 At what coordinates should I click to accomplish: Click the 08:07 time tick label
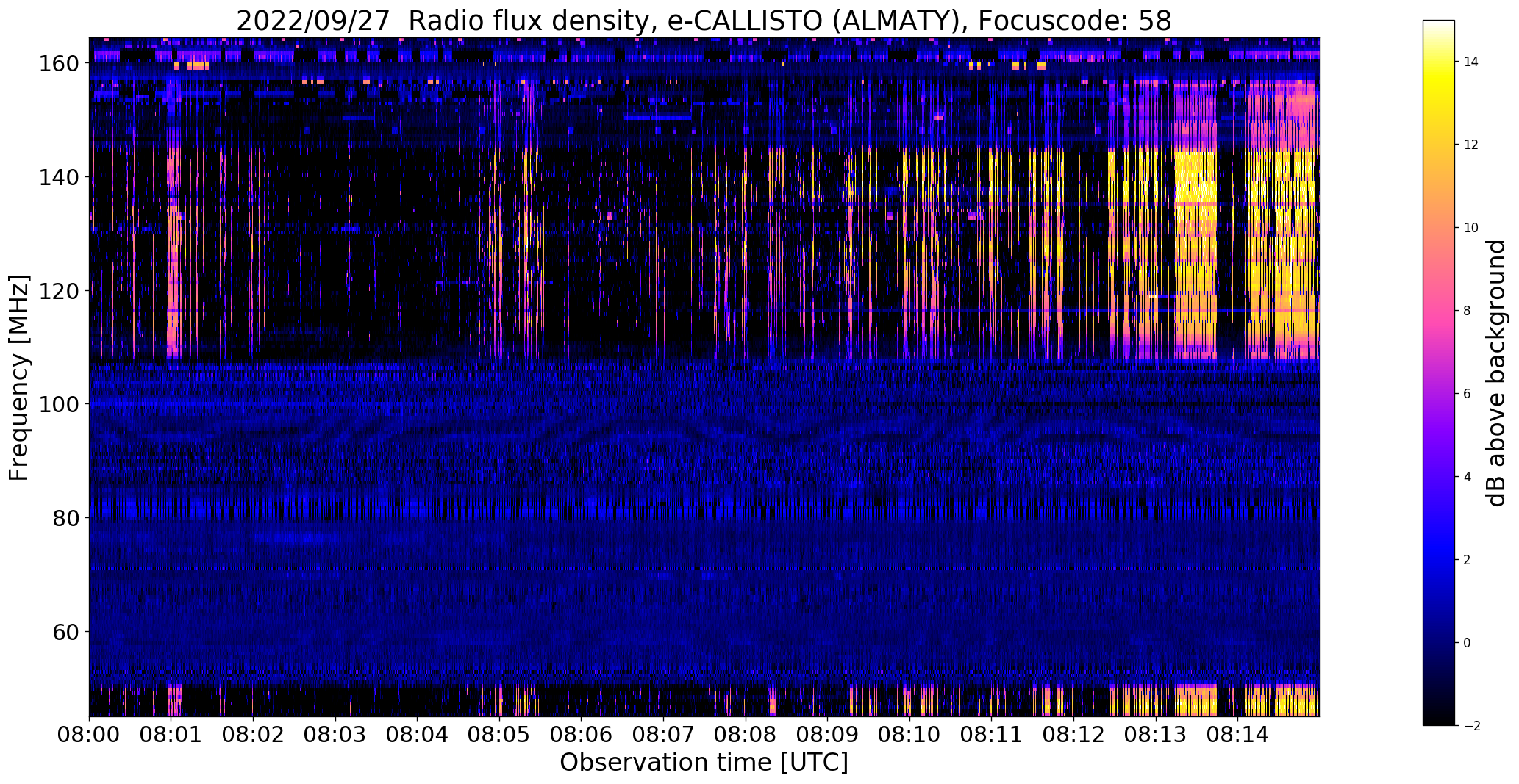pyautogui.click(x=663, y=735)
